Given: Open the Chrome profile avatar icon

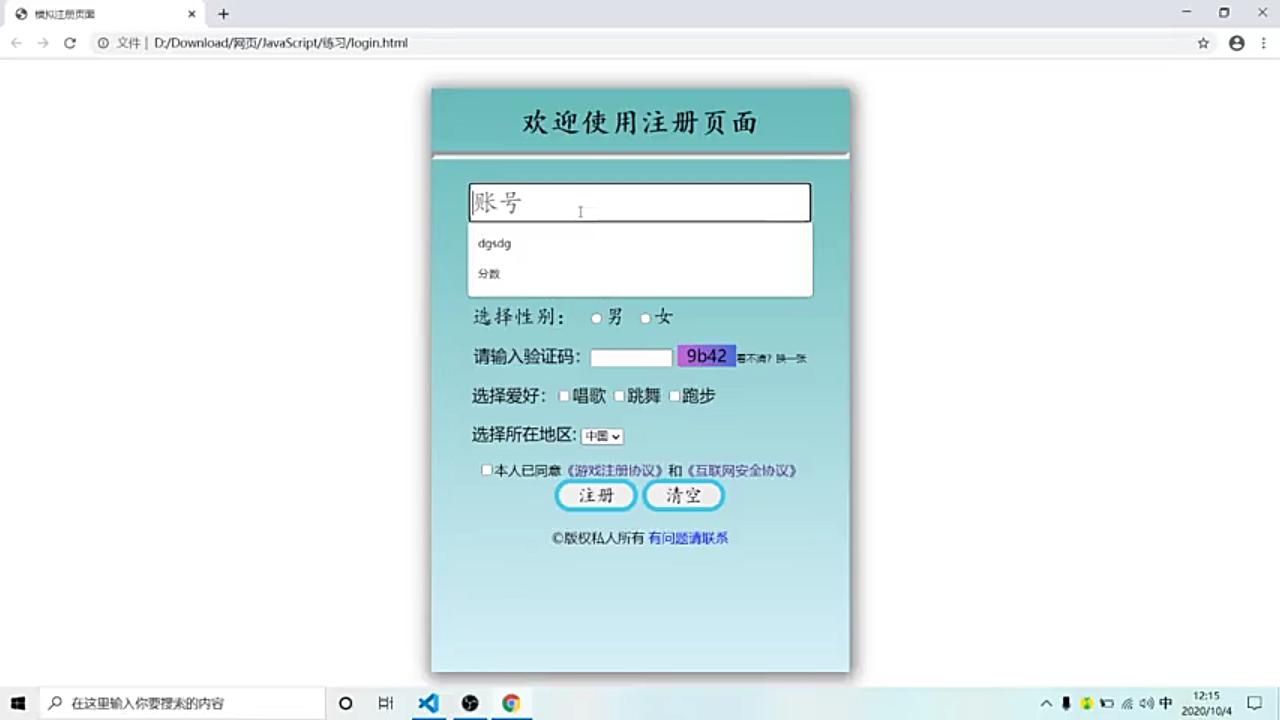Looking at the screenshot, I should 1237,43.
